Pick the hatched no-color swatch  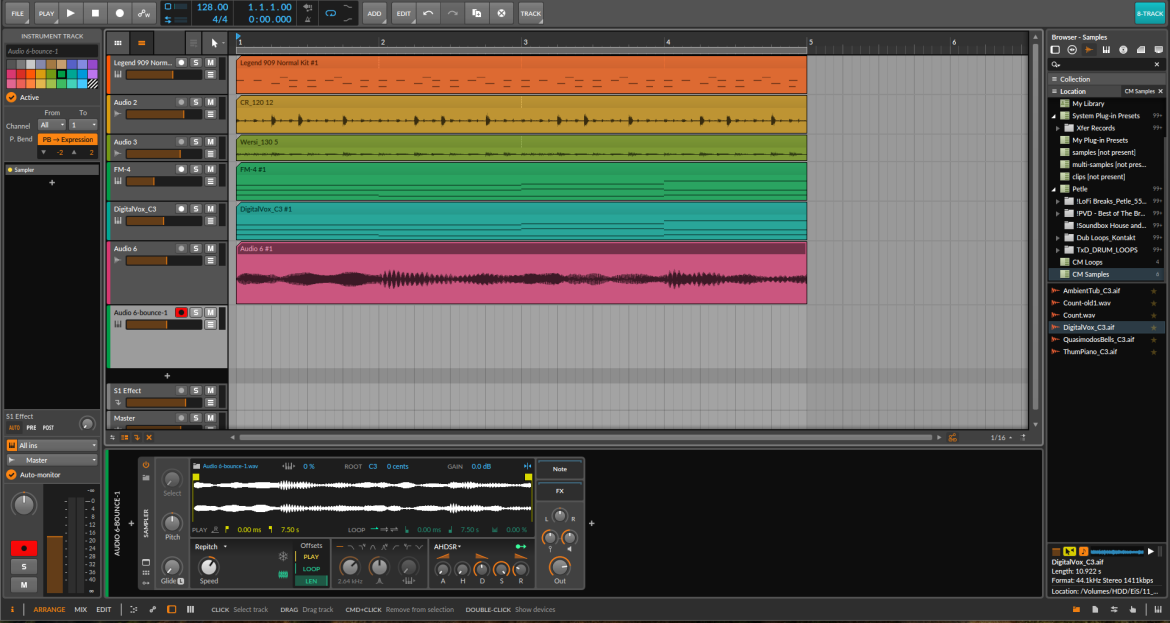[93, 84]
